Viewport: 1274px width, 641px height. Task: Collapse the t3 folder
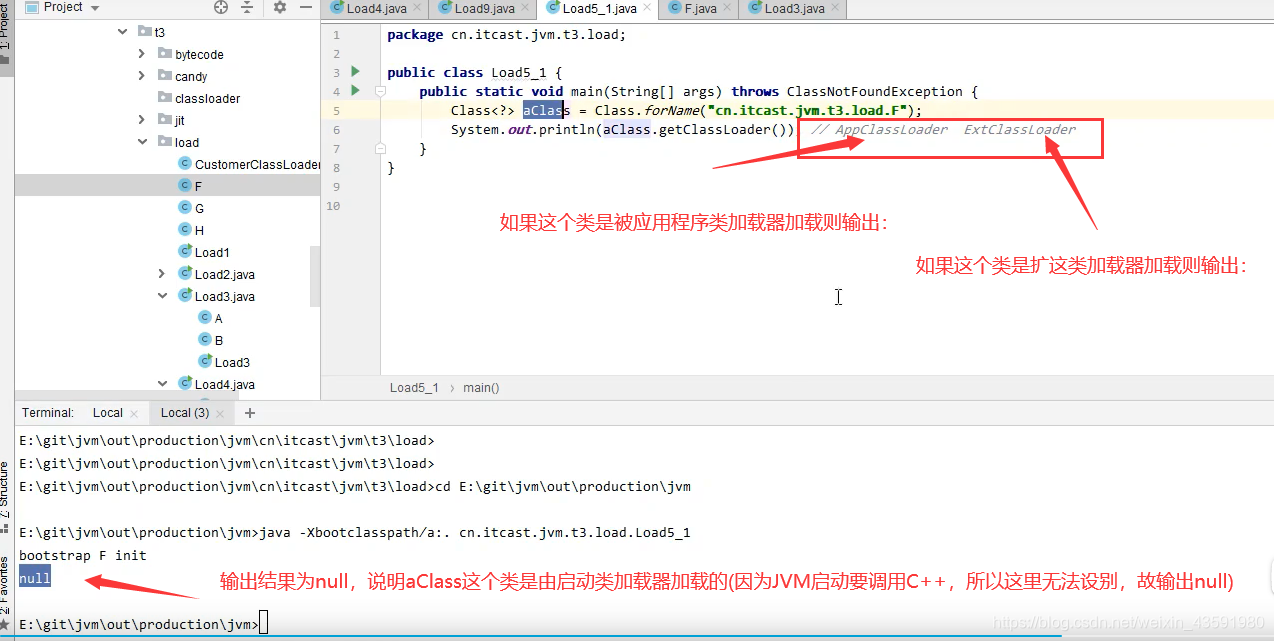click(x=122, y=32)
